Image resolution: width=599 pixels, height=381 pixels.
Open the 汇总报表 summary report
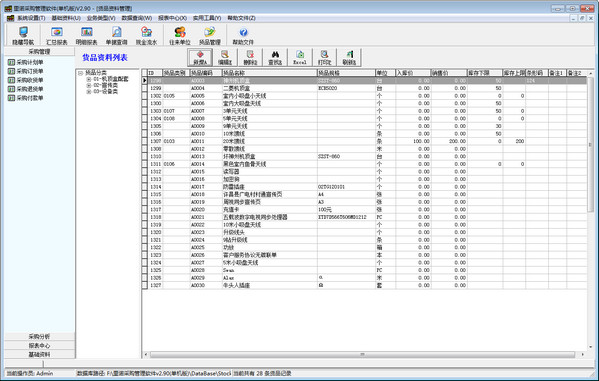(57, 35)
